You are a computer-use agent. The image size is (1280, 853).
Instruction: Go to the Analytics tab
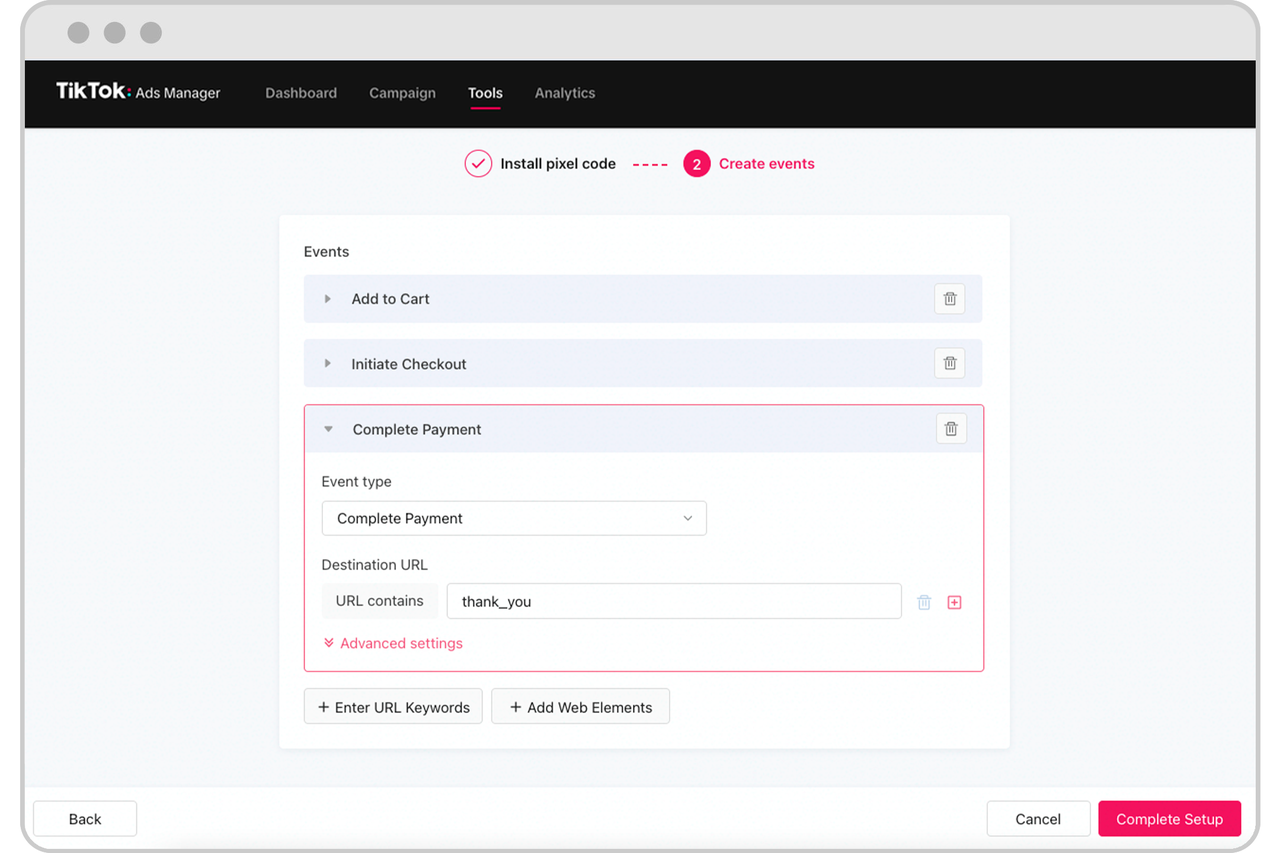click(x=564, y=93)
